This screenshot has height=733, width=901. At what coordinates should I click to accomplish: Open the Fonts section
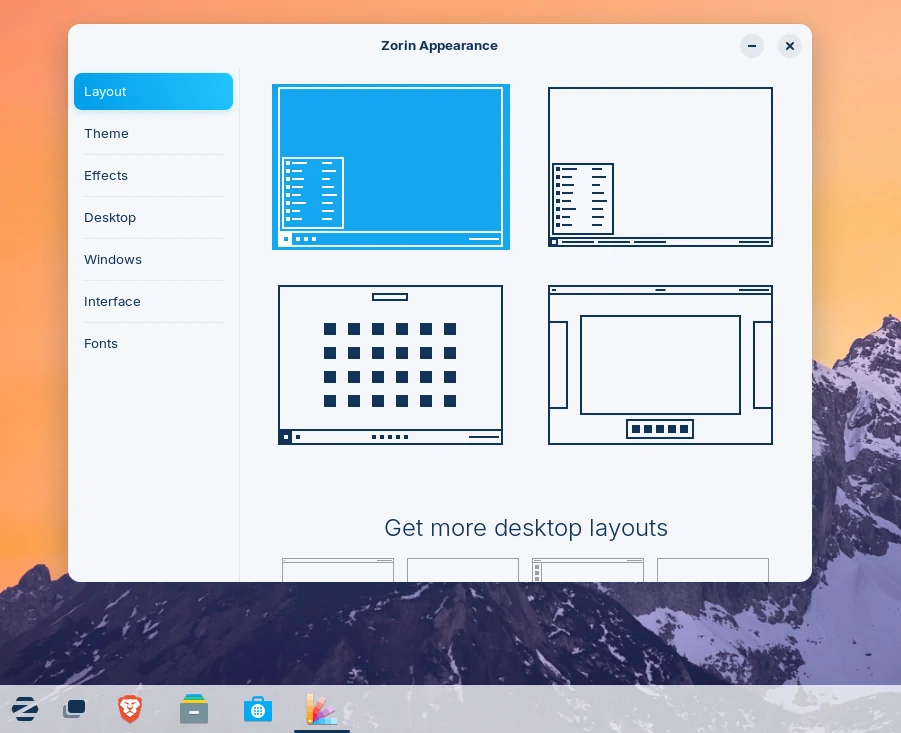(101, 343)
